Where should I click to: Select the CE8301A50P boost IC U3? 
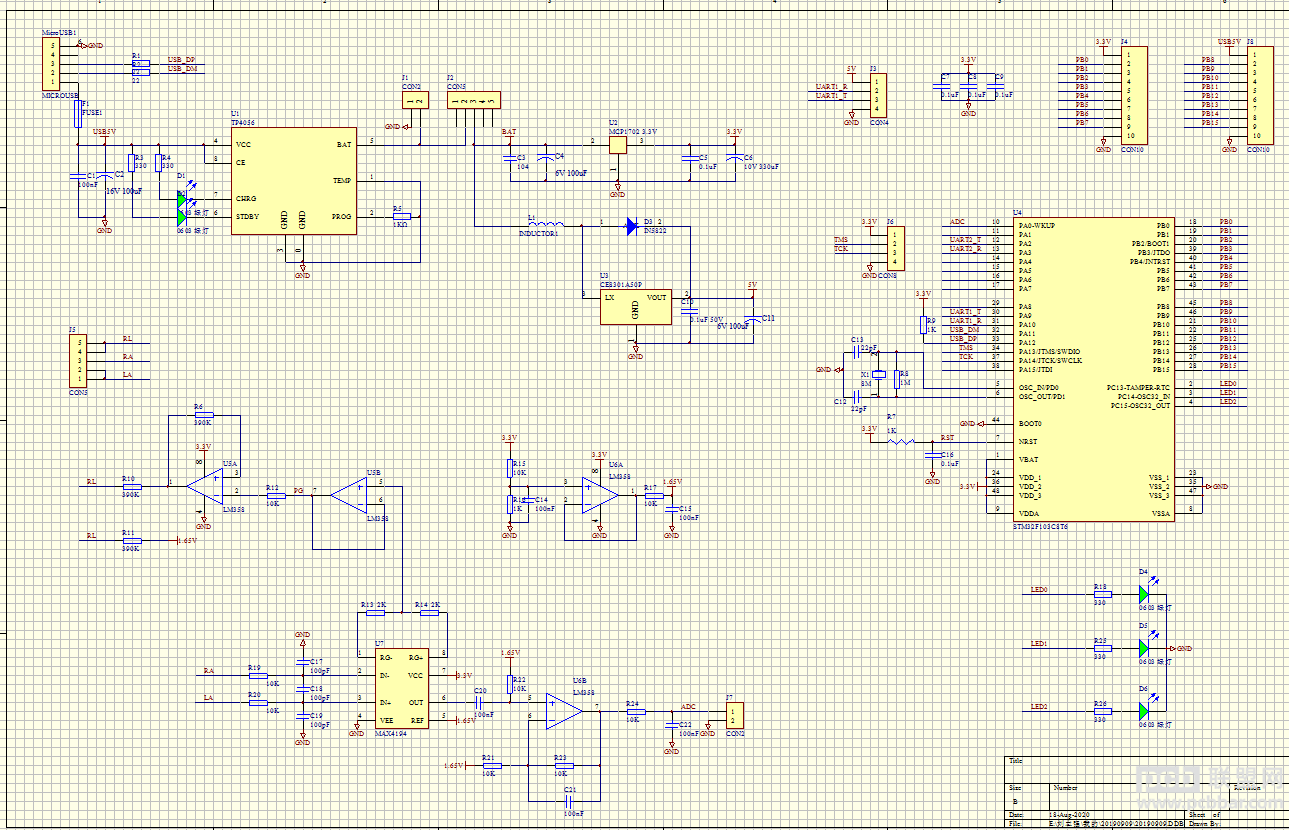point(636,306)
